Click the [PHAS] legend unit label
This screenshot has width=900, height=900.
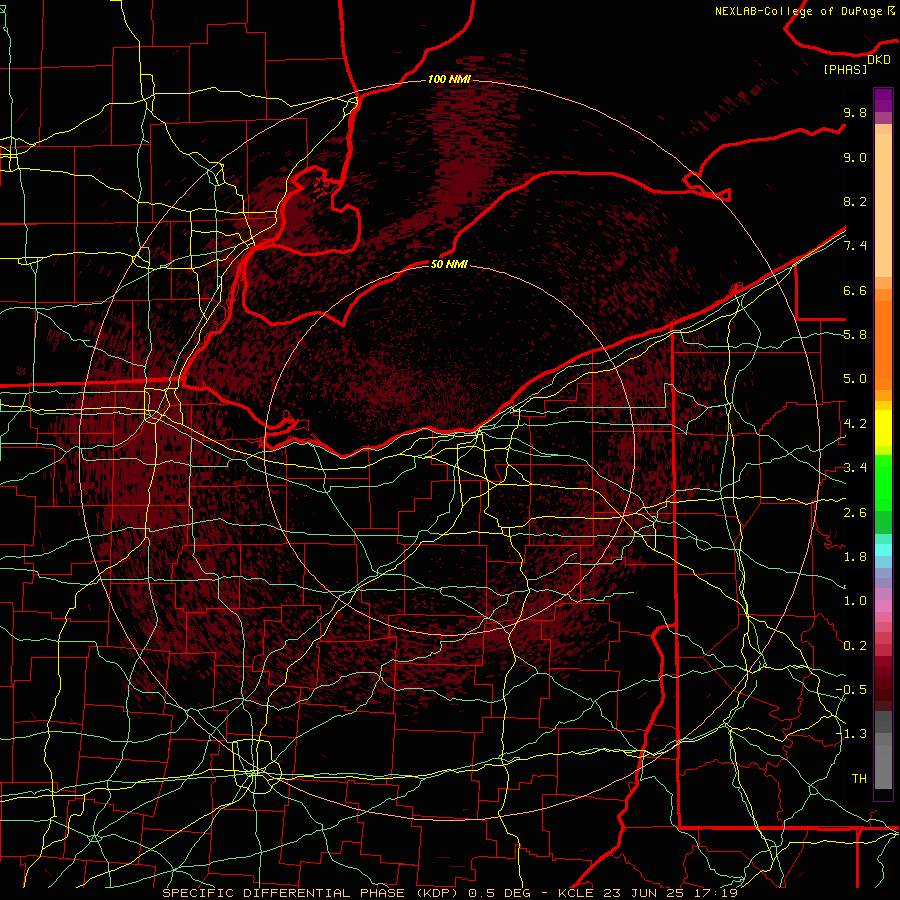tap(845, 69)
